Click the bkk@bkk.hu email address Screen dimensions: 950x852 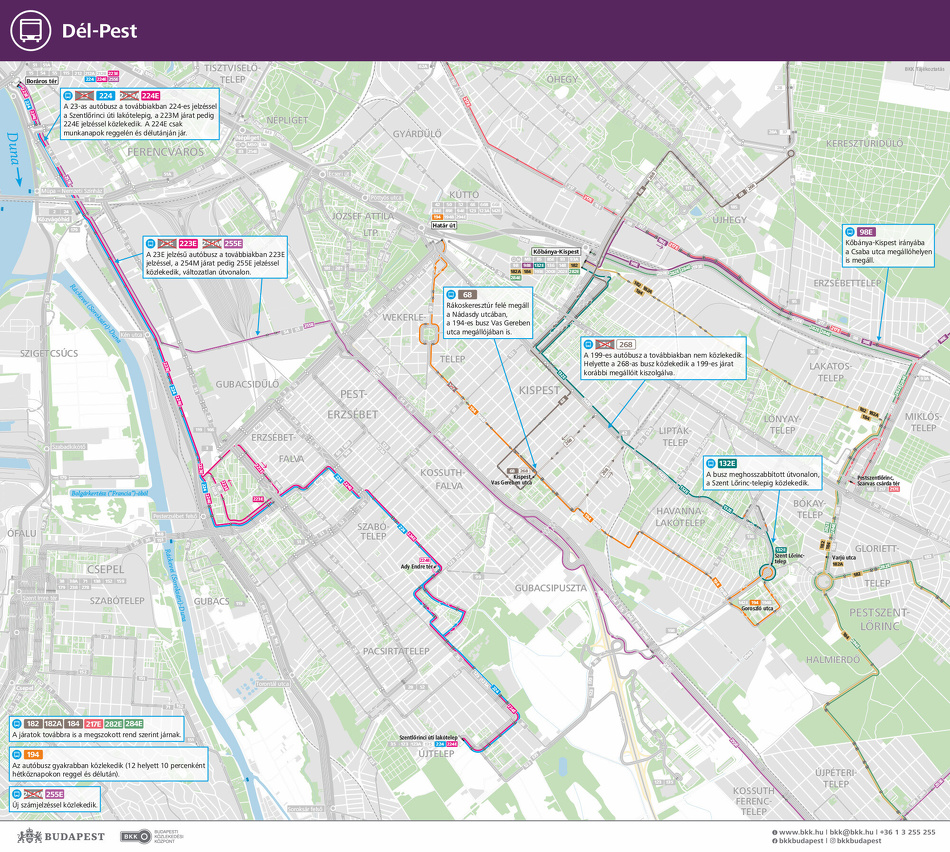pyautogui.click(x=851, y=833)
